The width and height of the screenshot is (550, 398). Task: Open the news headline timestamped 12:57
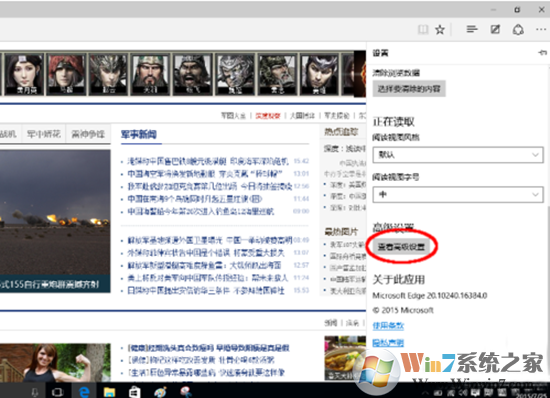(x=204, y=265)
